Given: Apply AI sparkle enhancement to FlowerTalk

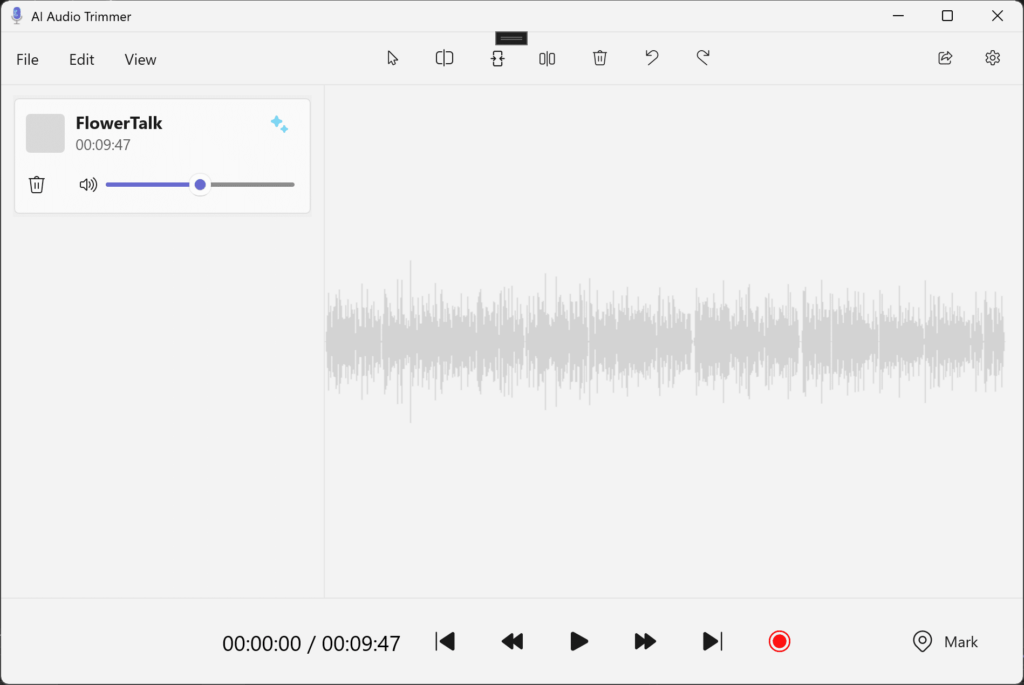Looking at the screenshot, I should (x=279, y=124).
